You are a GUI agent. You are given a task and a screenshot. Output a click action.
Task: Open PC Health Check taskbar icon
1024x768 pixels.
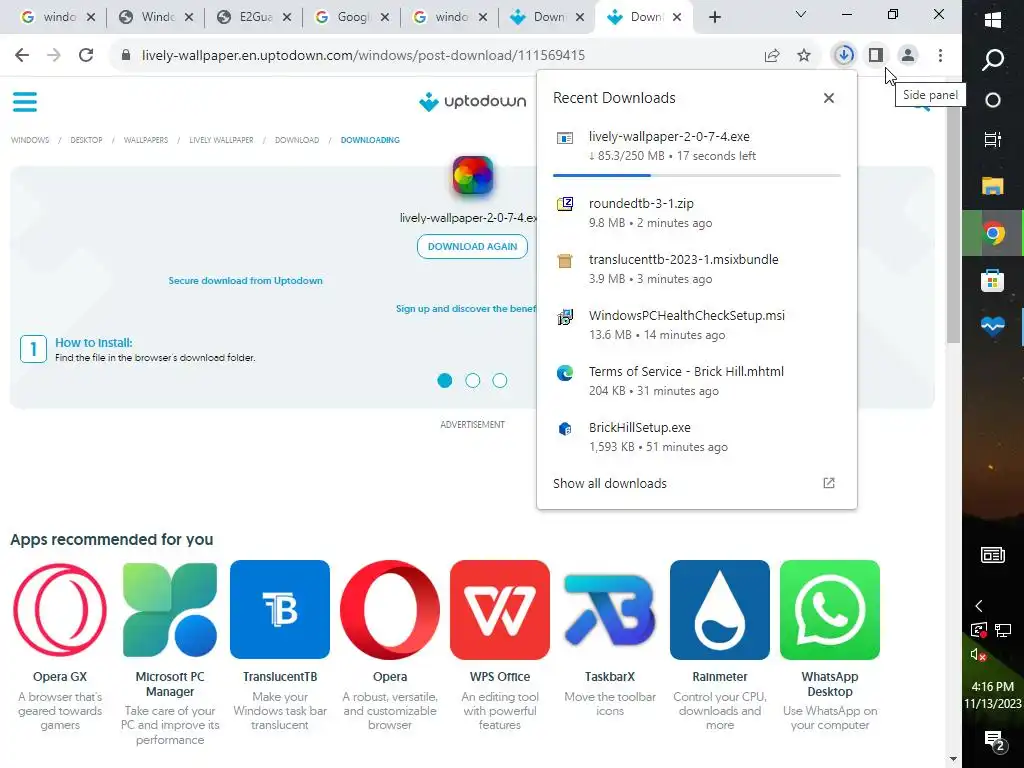(993, 326)
